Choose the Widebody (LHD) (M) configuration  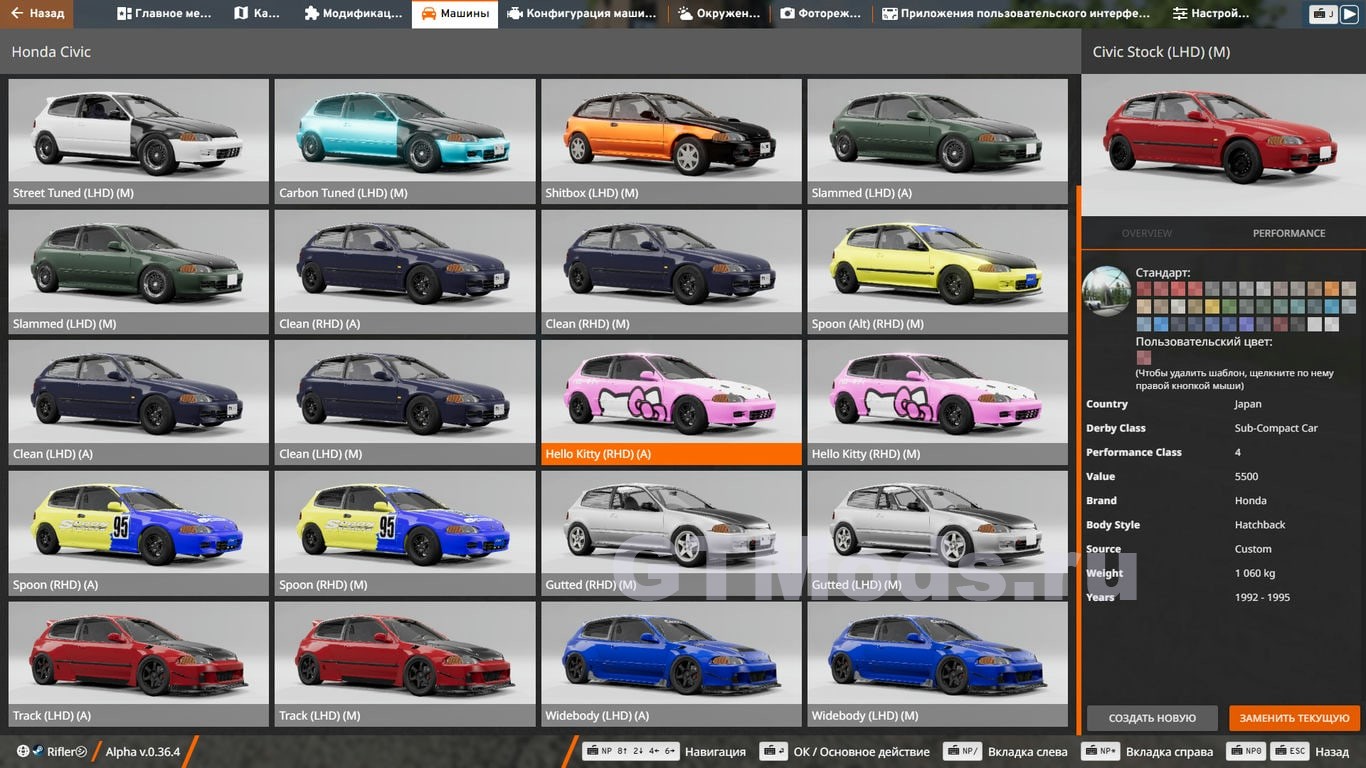click(x=937, y=663)
